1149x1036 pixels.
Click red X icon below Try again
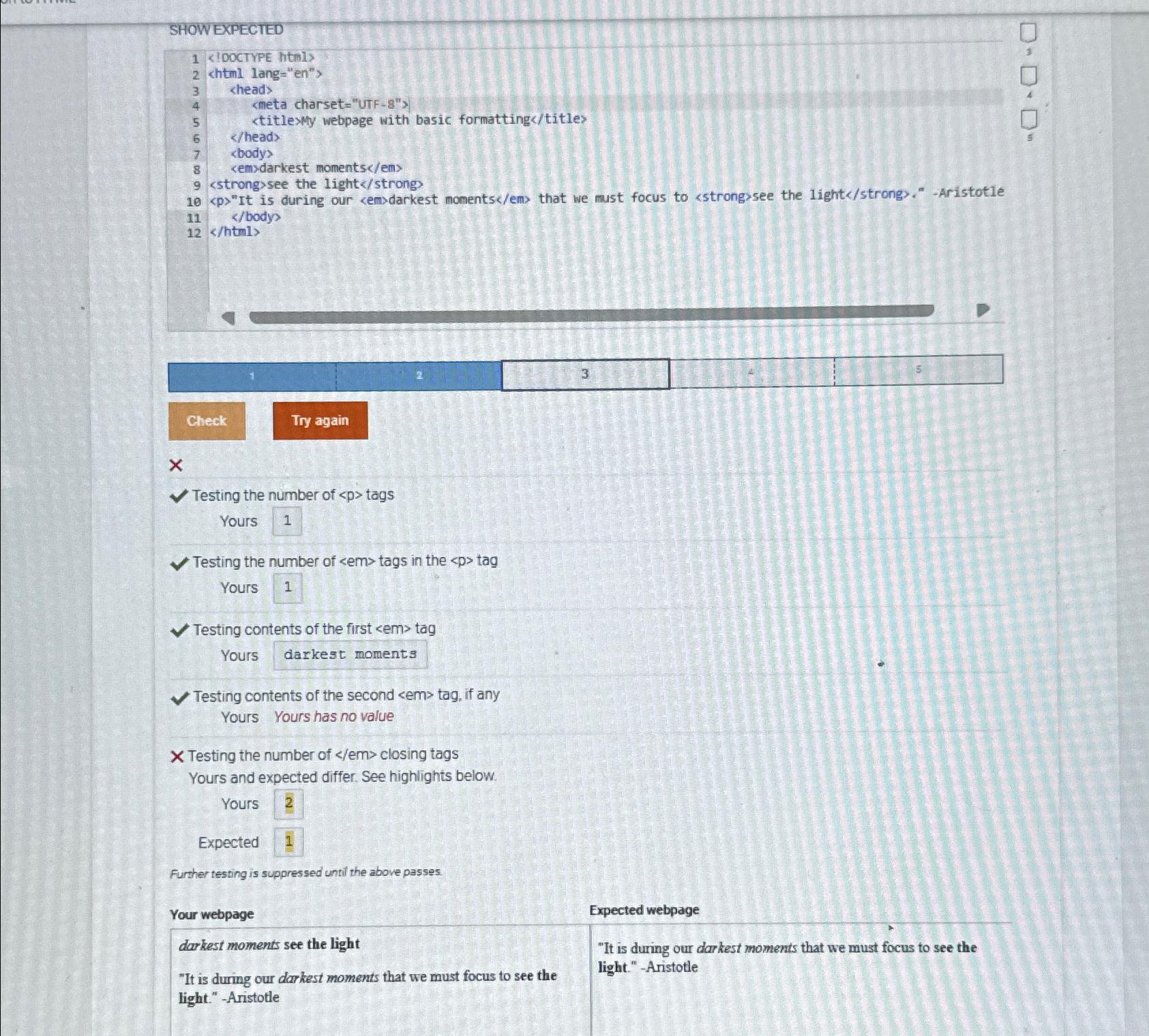177,465
